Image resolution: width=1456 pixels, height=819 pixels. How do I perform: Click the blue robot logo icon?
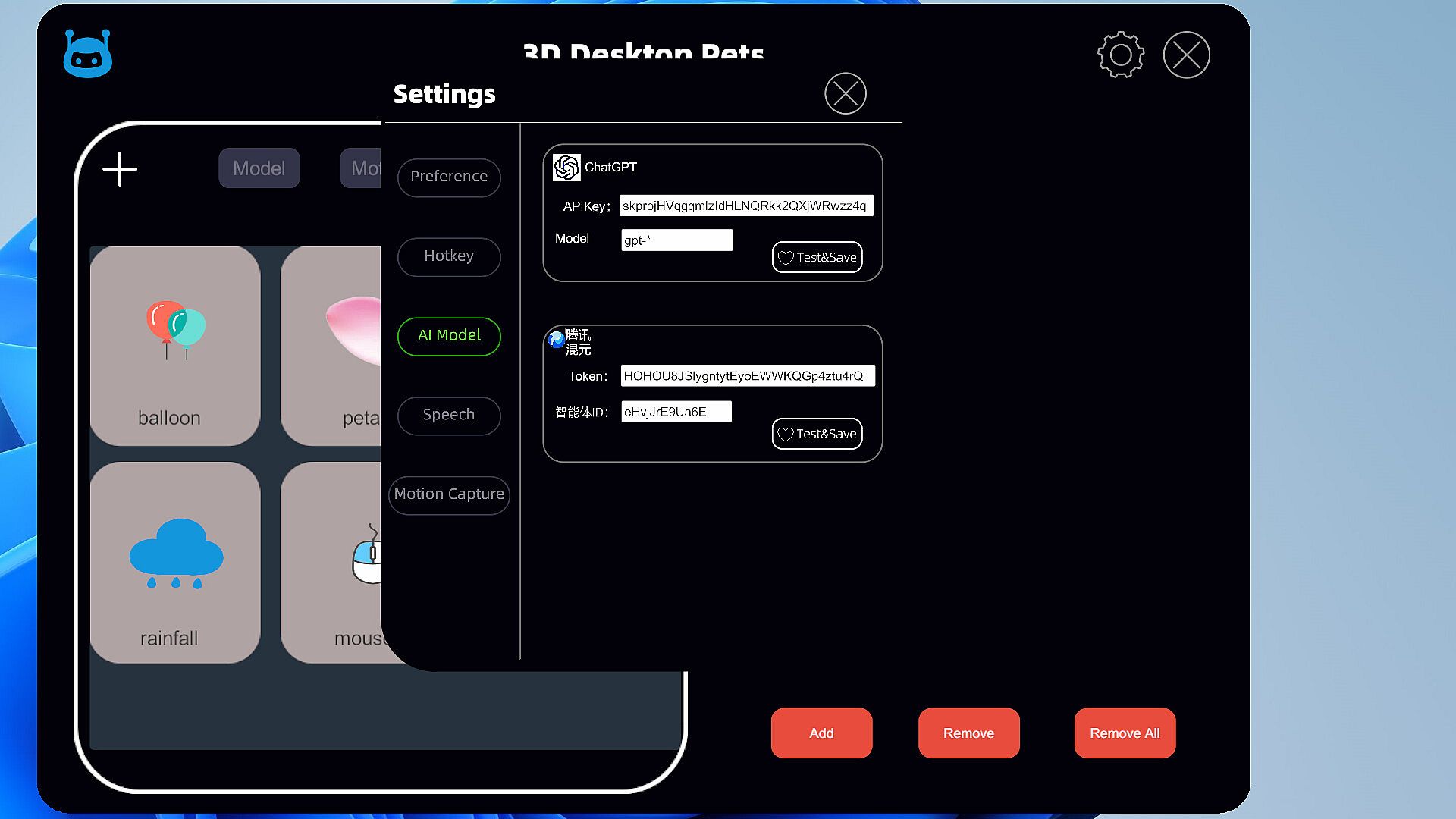click(x=88, y=55)
